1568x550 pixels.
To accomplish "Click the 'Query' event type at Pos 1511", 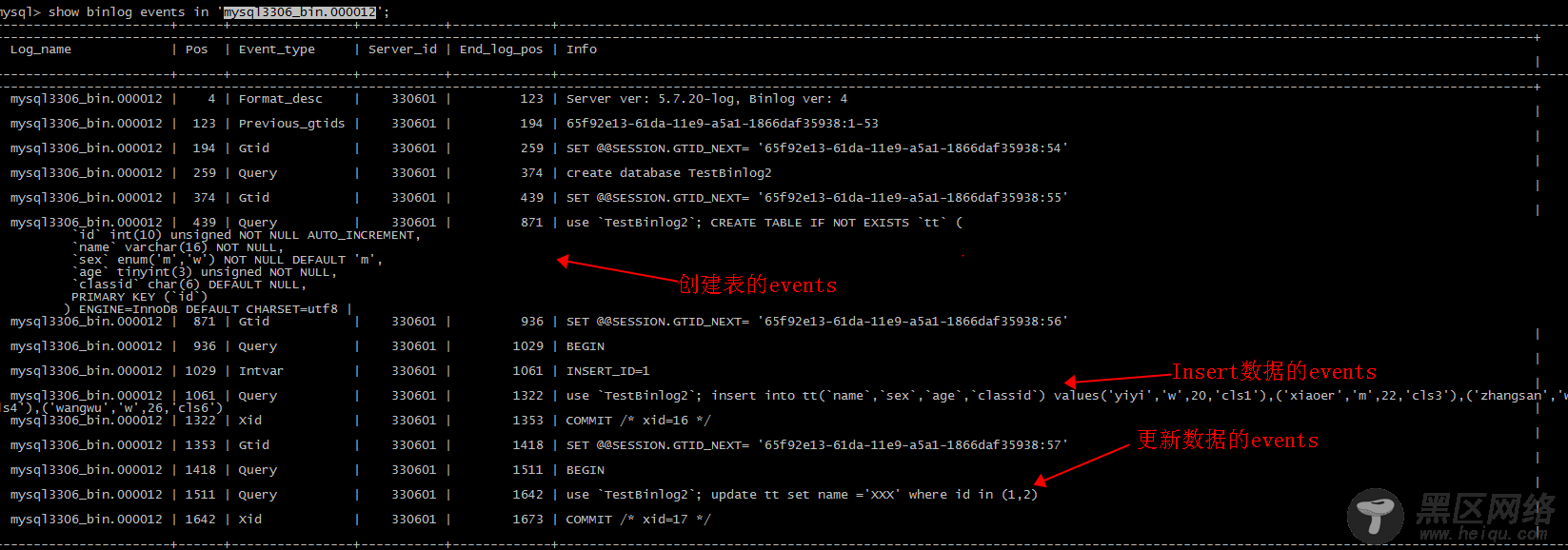I will click(258, 495).
